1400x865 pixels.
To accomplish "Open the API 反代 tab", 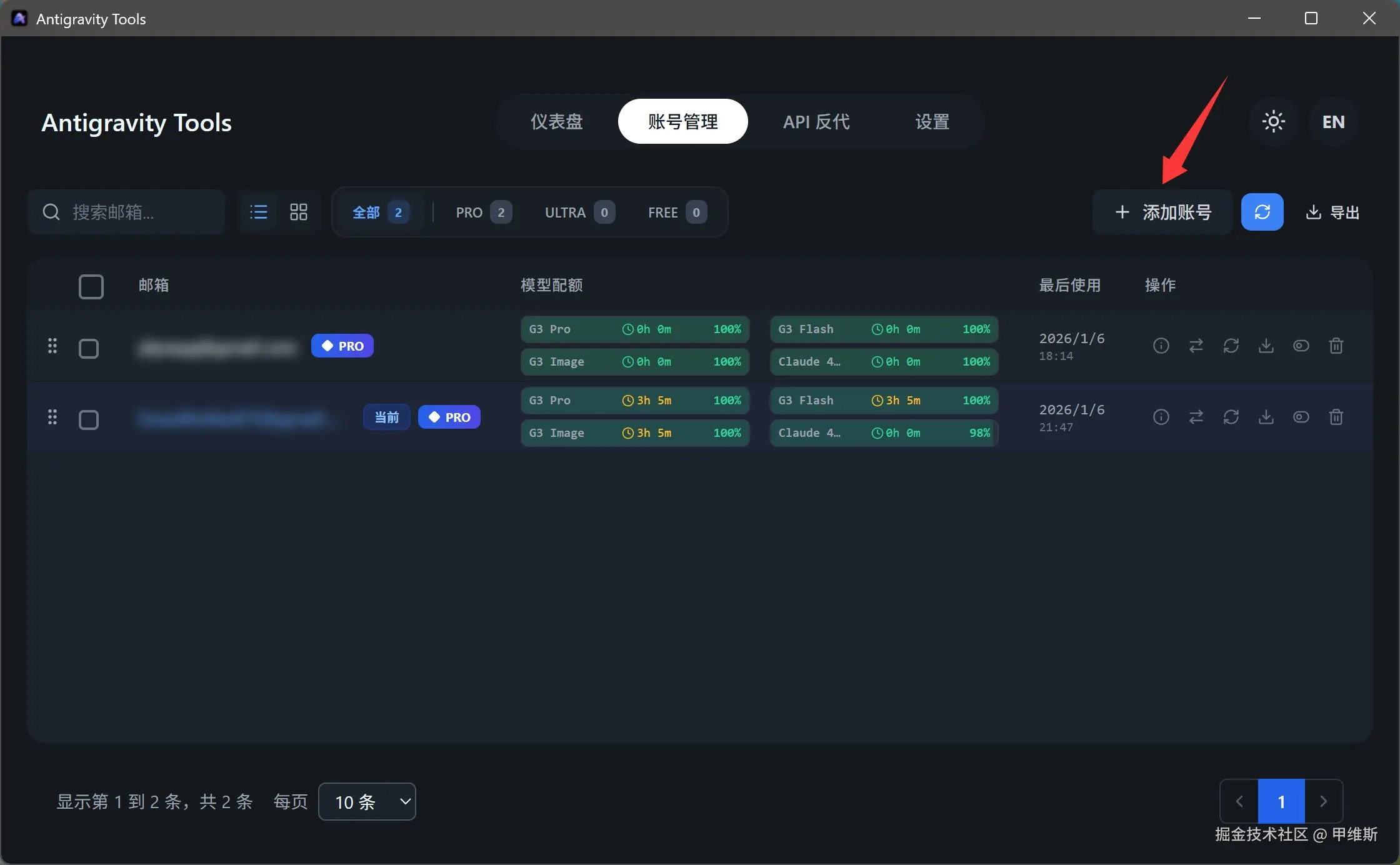I will [x=816, y=122].
